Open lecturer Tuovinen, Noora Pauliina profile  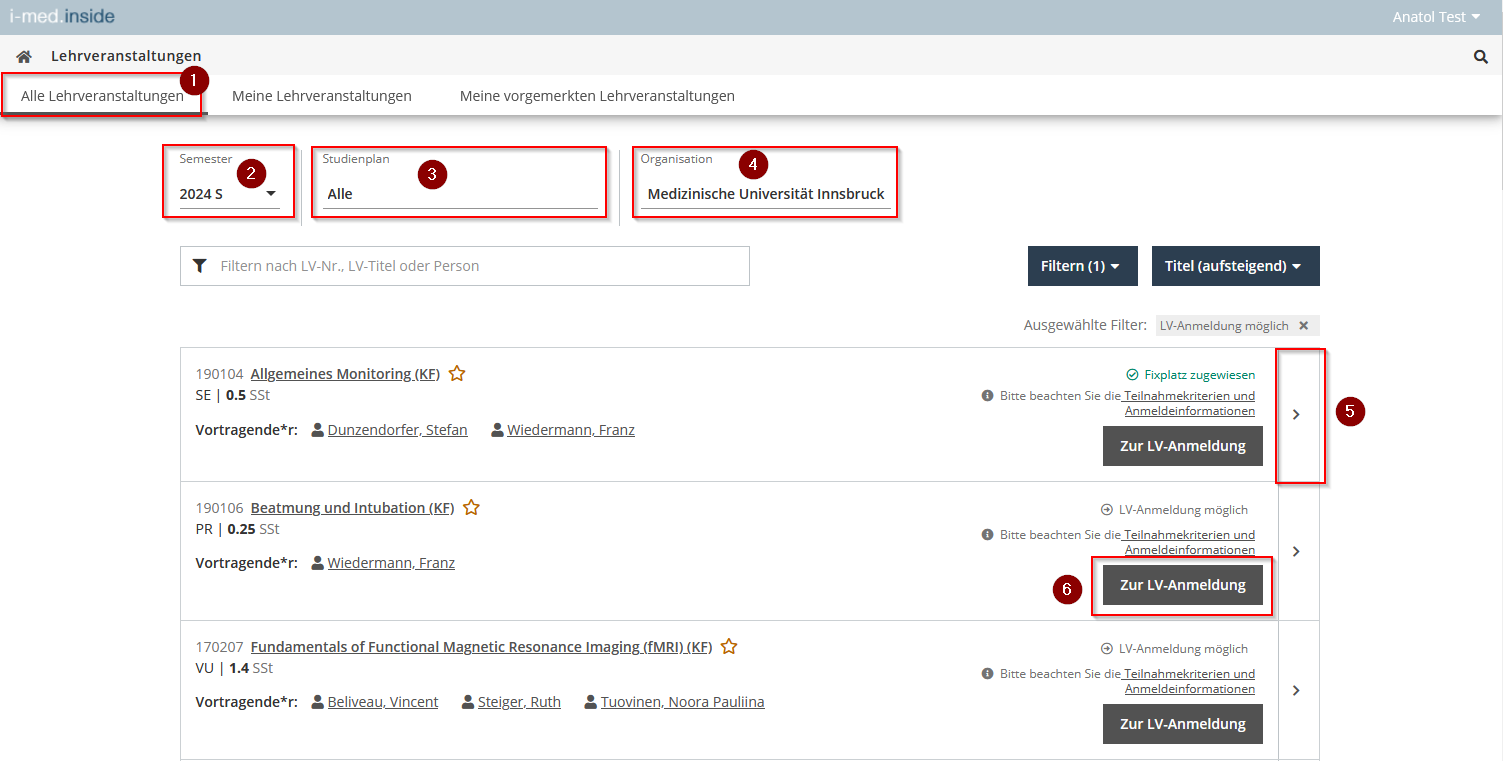point(682,702)
